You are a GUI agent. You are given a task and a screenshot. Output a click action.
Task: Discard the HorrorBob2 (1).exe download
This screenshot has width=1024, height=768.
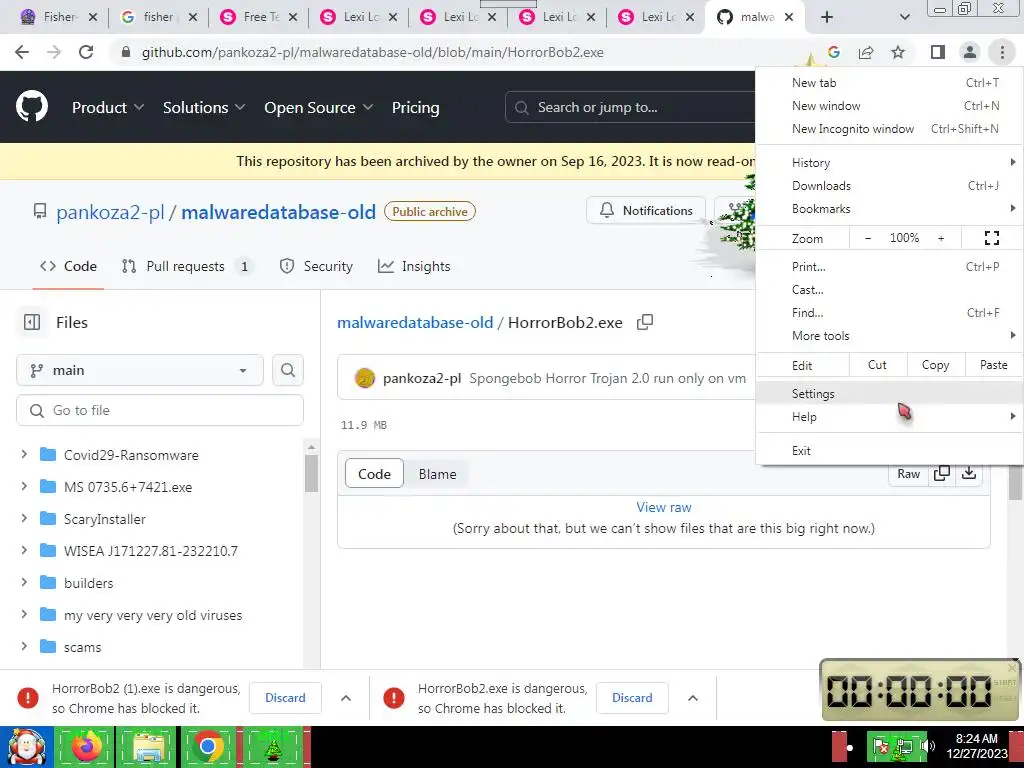pos(285,697)
